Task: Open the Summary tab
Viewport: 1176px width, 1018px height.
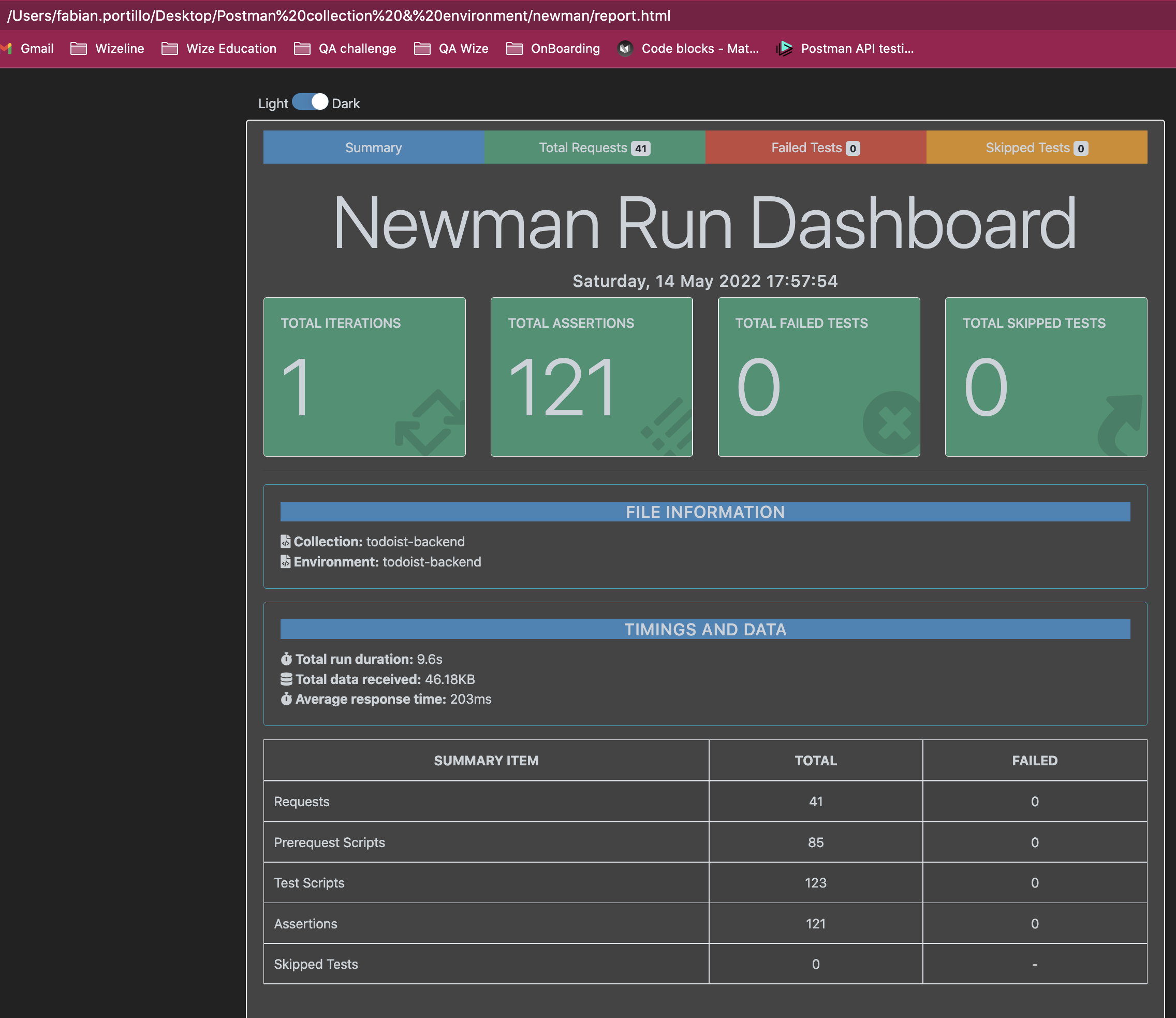Action: click(x=374, y=148)
